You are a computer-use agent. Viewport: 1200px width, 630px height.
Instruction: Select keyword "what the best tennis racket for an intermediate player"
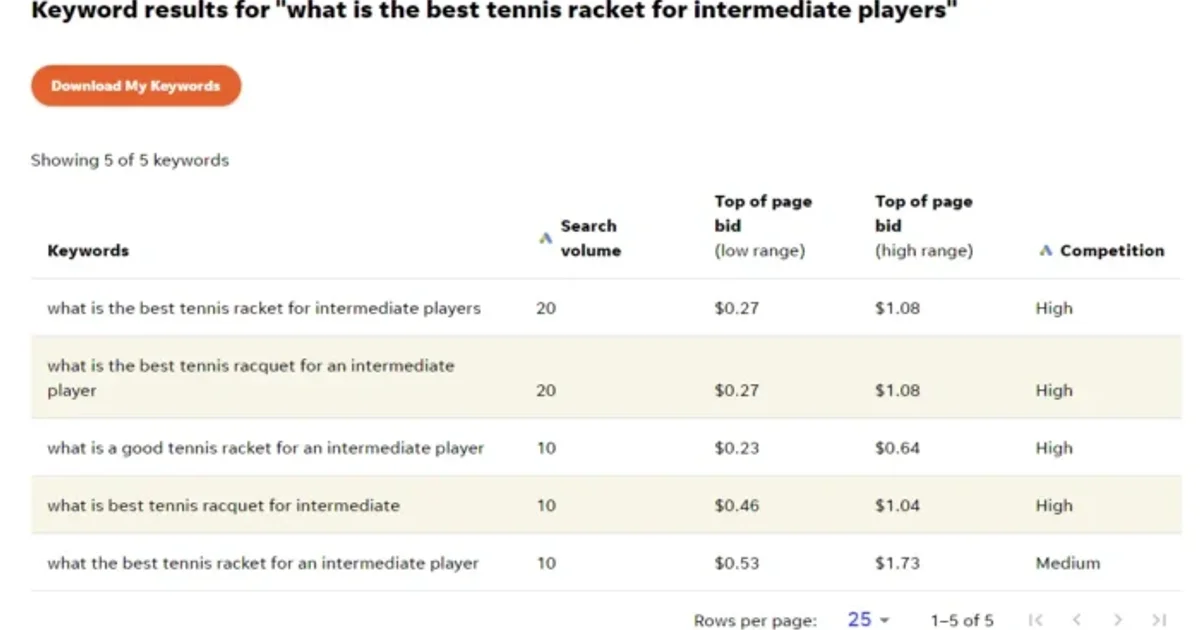263,563
